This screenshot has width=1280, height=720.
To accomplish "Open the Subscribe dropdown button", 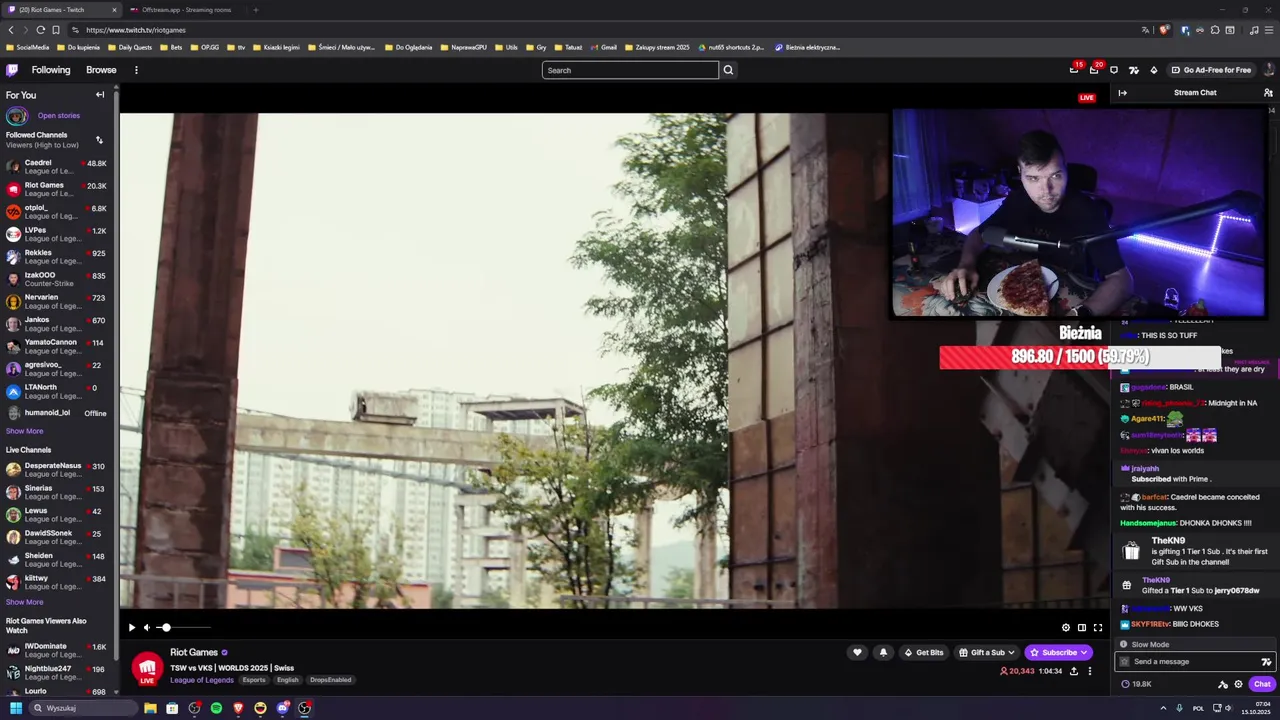I will tap(1059, 652).
